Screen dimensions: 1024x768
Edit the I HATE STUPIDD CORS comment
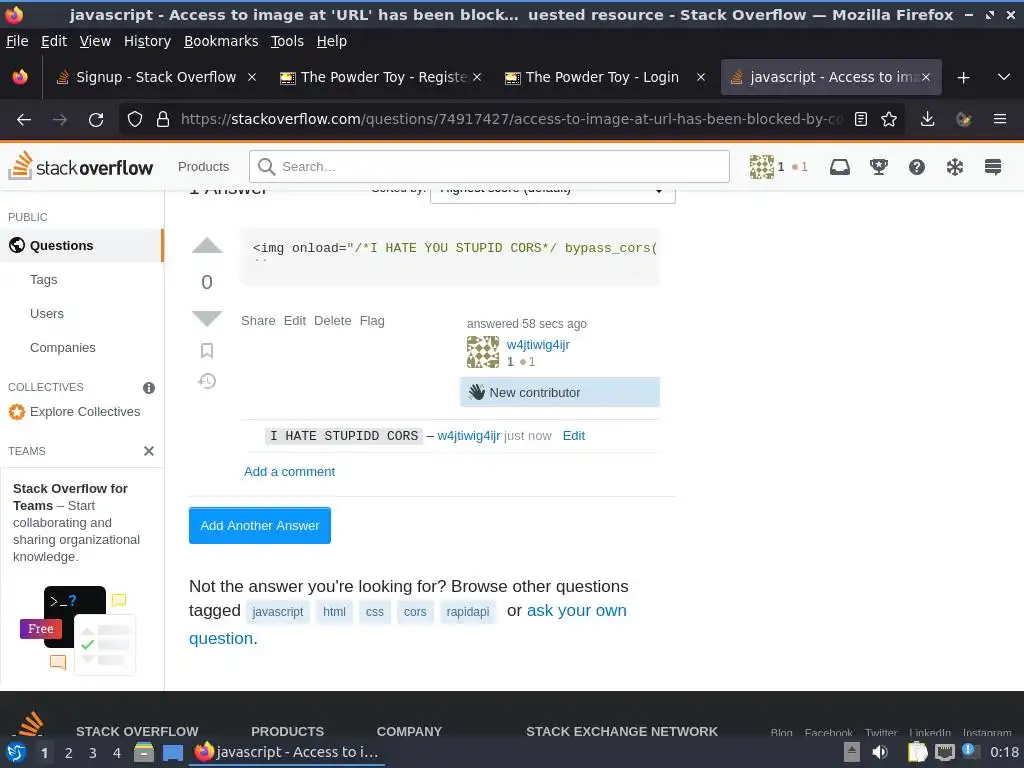[574, 436]
